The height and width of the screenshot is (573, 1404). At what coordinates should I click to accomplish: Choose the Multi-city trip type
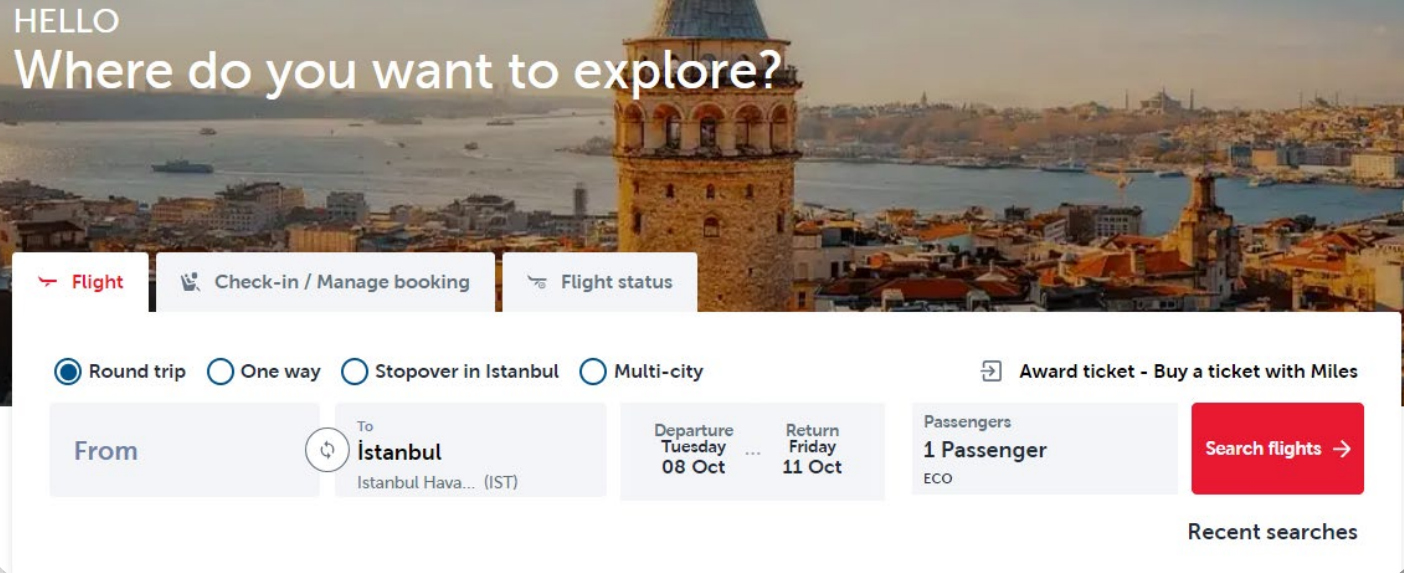click(x=593, y=372)
